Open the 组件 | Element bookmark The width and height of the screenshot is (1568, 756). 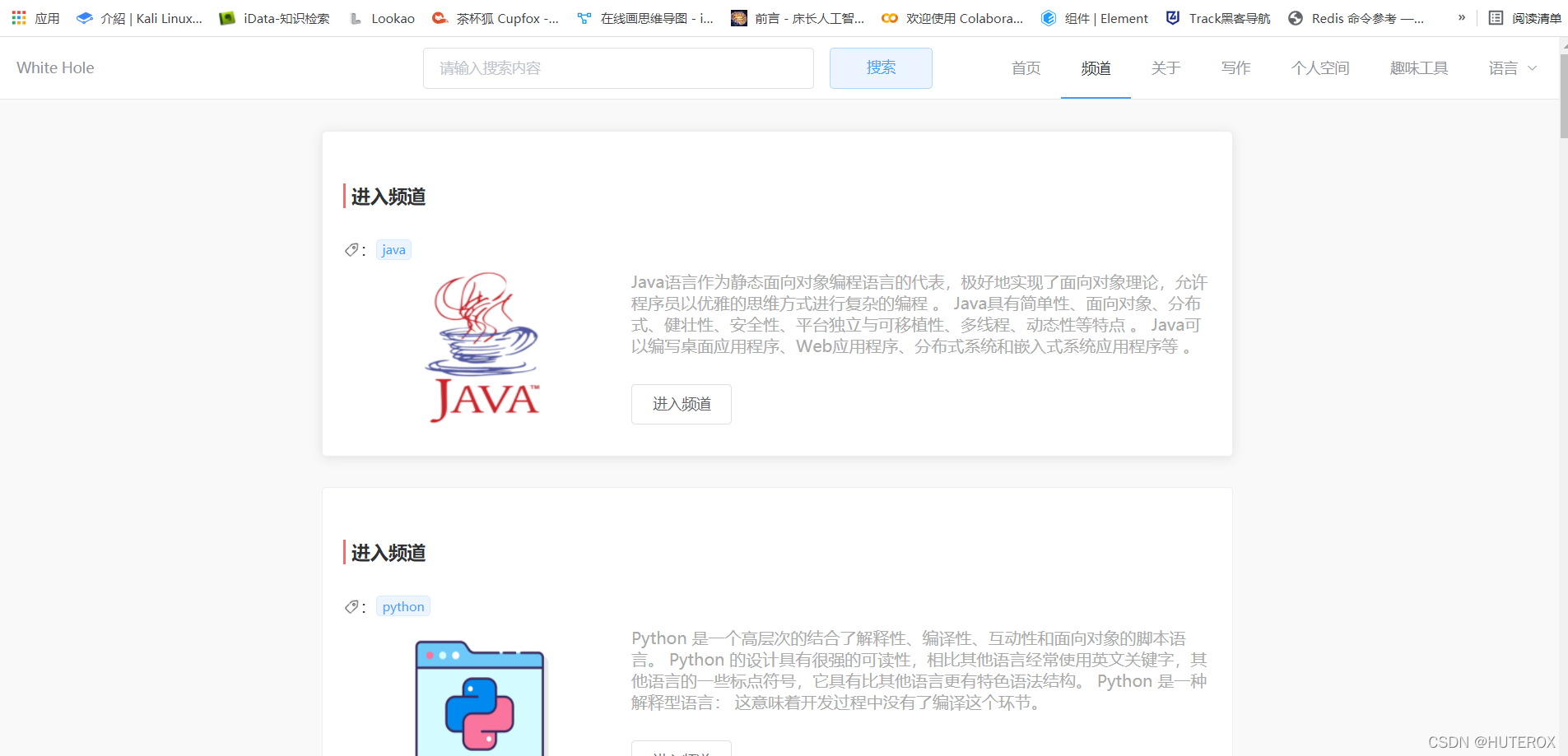1094,17
